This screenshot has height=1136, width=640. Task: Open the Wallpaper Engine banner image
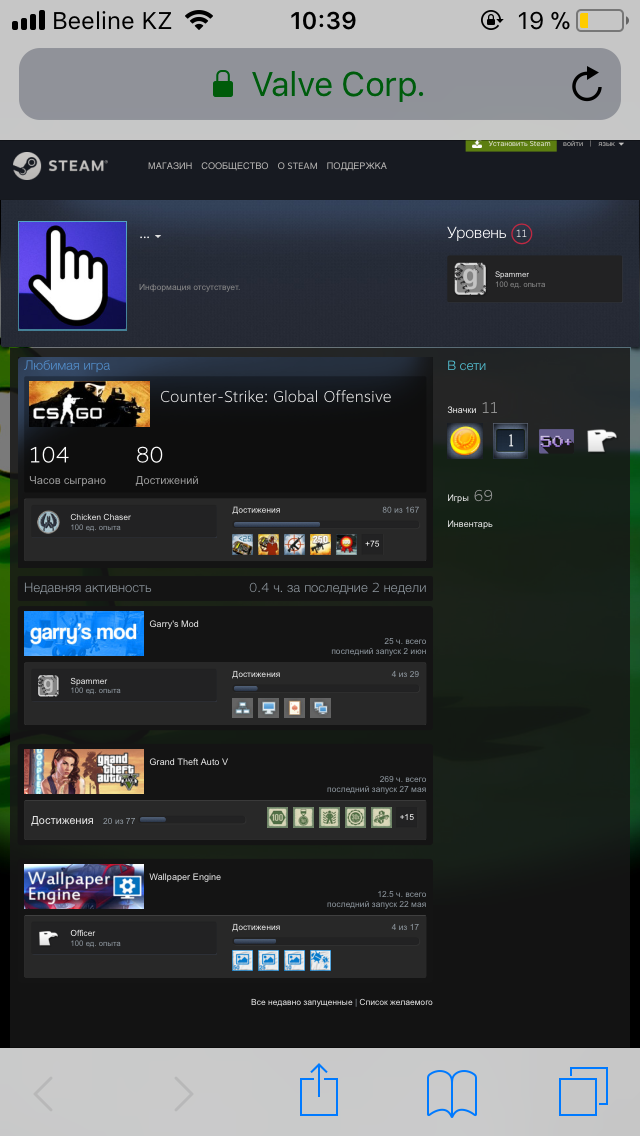tap(84, 886)
